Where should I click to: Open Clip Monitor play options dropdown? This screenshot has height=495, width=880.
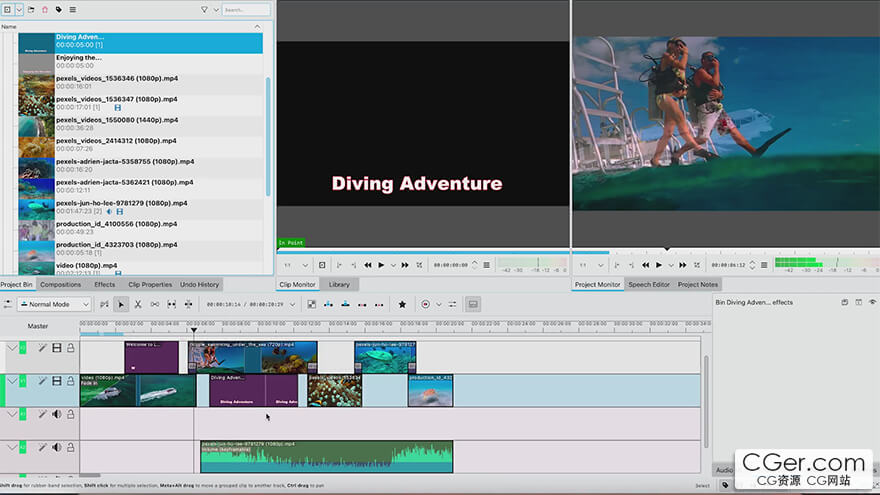tap(393, 265)
